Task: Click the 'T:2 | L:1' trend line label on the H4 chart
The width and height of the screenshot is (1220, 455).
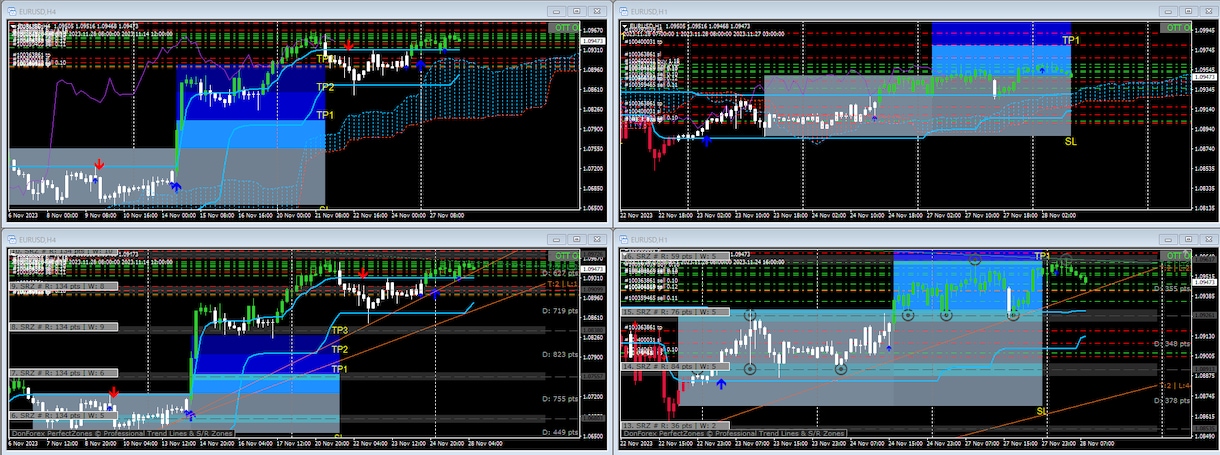Action: [562, 284]
